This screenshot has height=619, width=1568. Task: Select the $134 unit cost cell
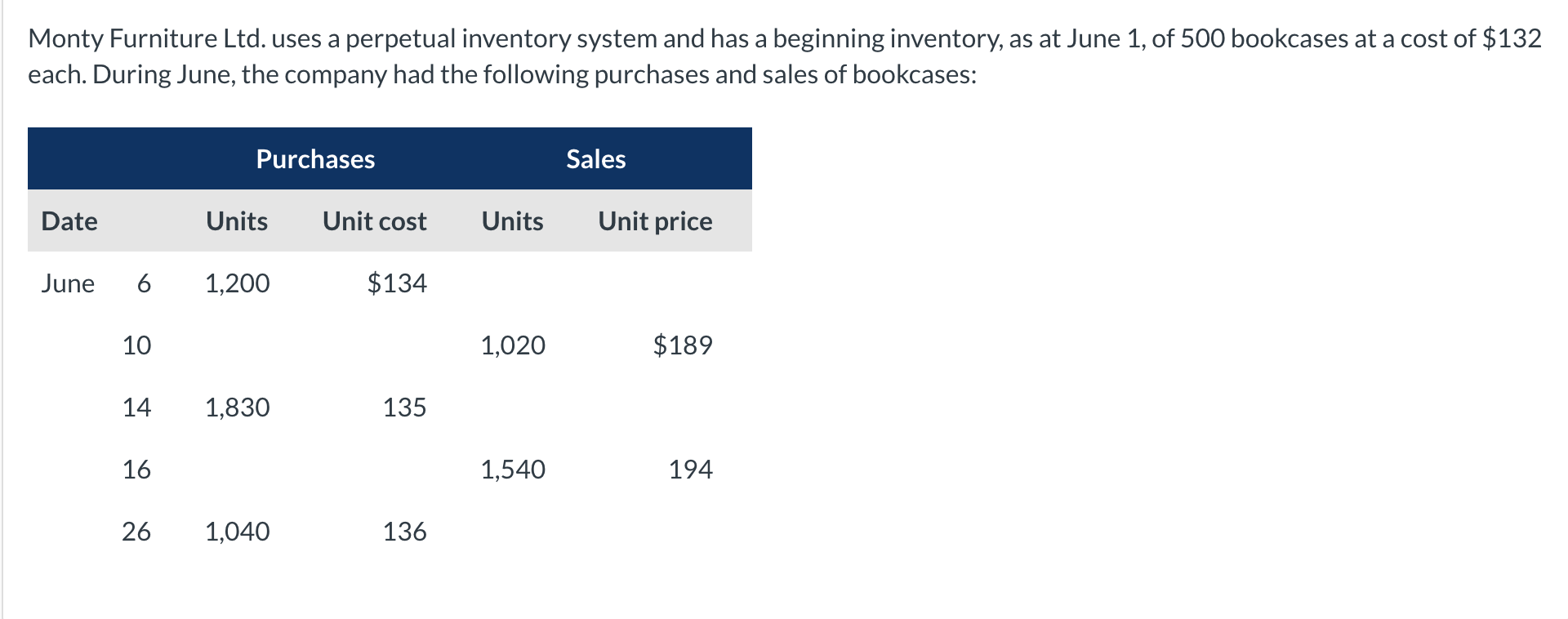pyautogui.click(x=397, y=283)
